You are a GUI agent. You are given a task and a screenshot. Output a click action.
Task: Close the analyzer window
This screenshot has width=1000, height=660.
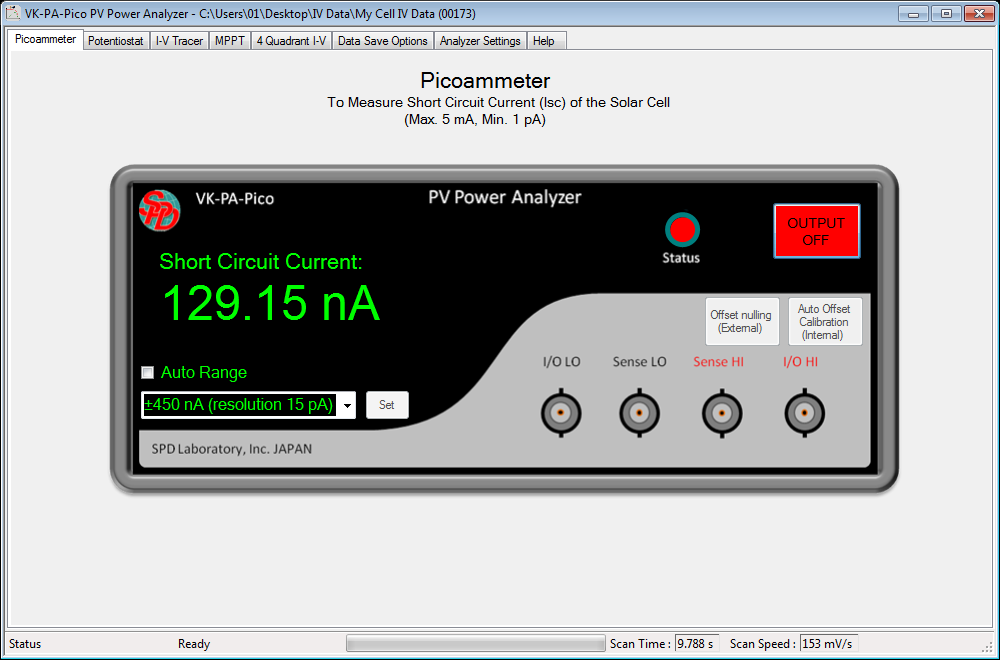point(980,13)
